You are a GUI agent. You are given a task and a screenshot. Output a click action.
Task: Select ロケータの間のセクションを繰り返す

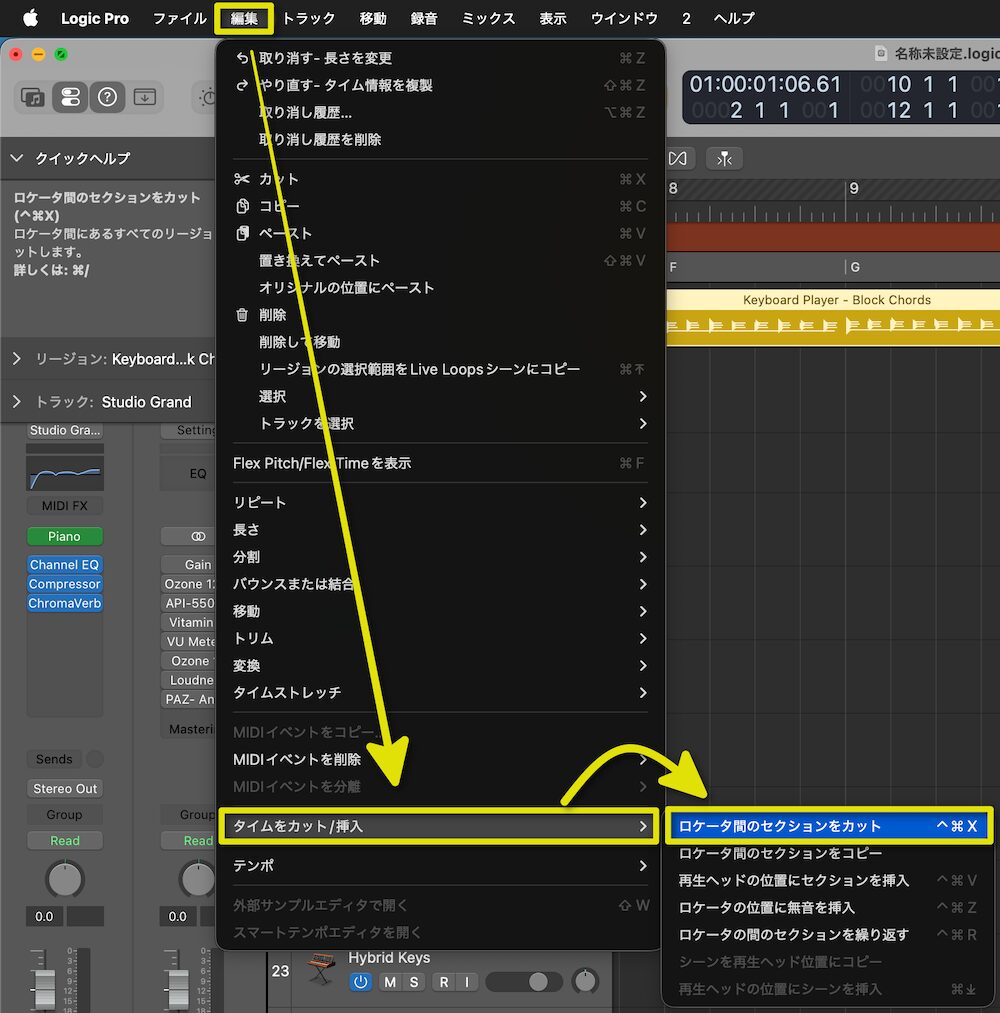tap(828, 935)
